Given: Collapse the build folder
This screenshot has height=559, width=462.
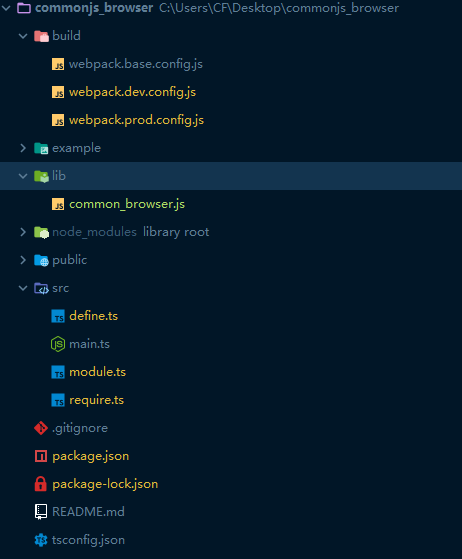Looking at the screenshot, I should click(23, 36).
